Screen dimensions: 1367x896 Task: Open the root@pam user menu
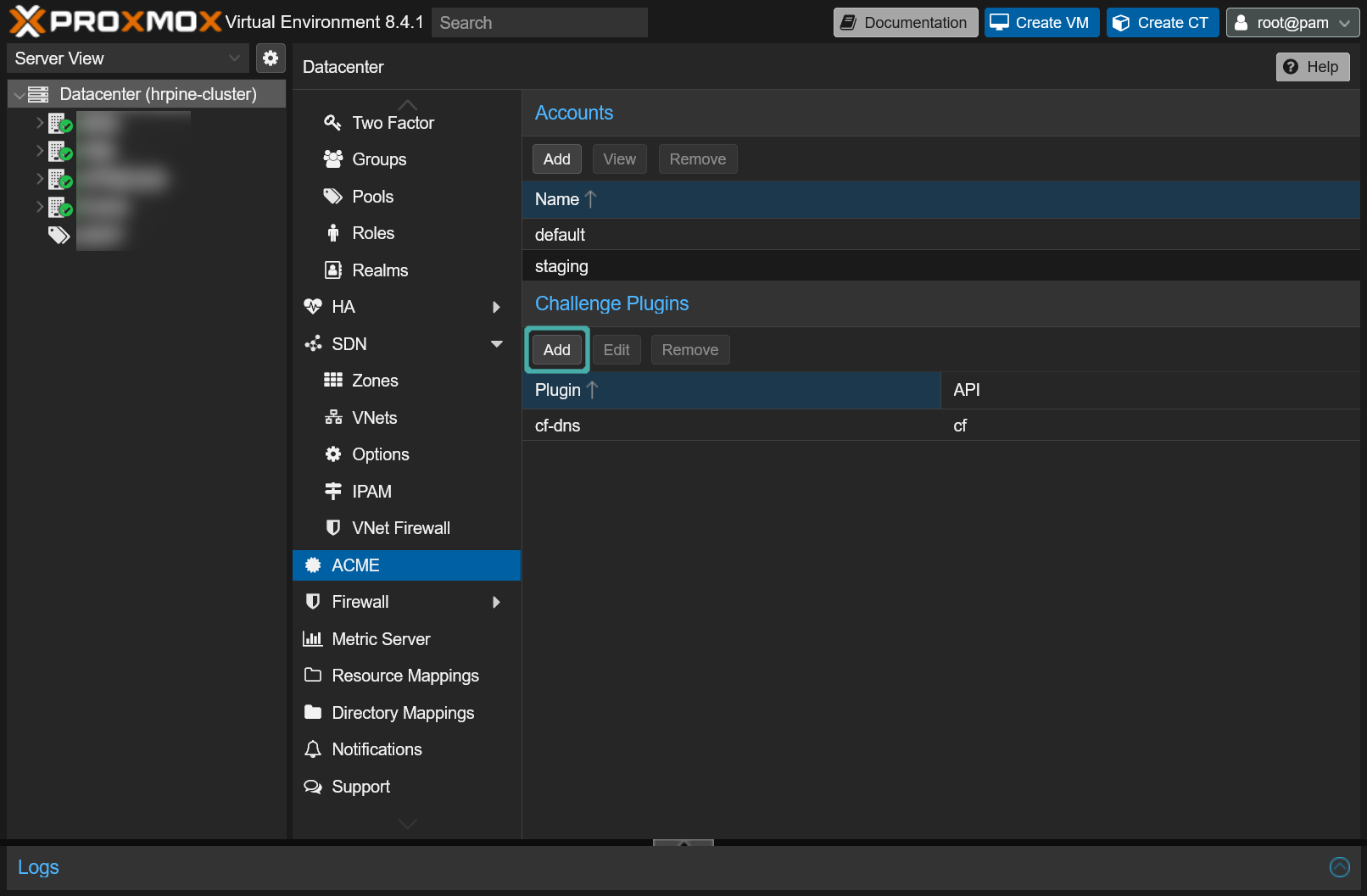coord(1292,23)
